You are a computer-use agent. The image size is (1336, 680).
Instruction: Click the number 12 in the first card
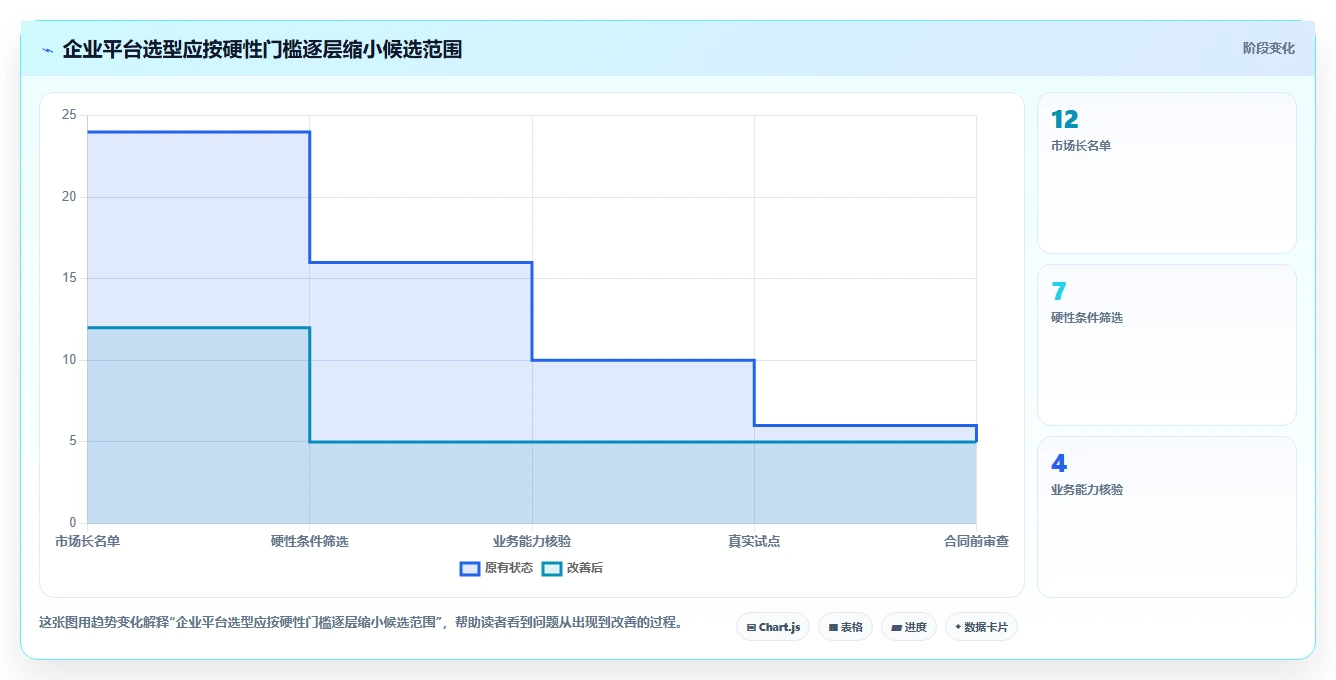pos(1065,120)
